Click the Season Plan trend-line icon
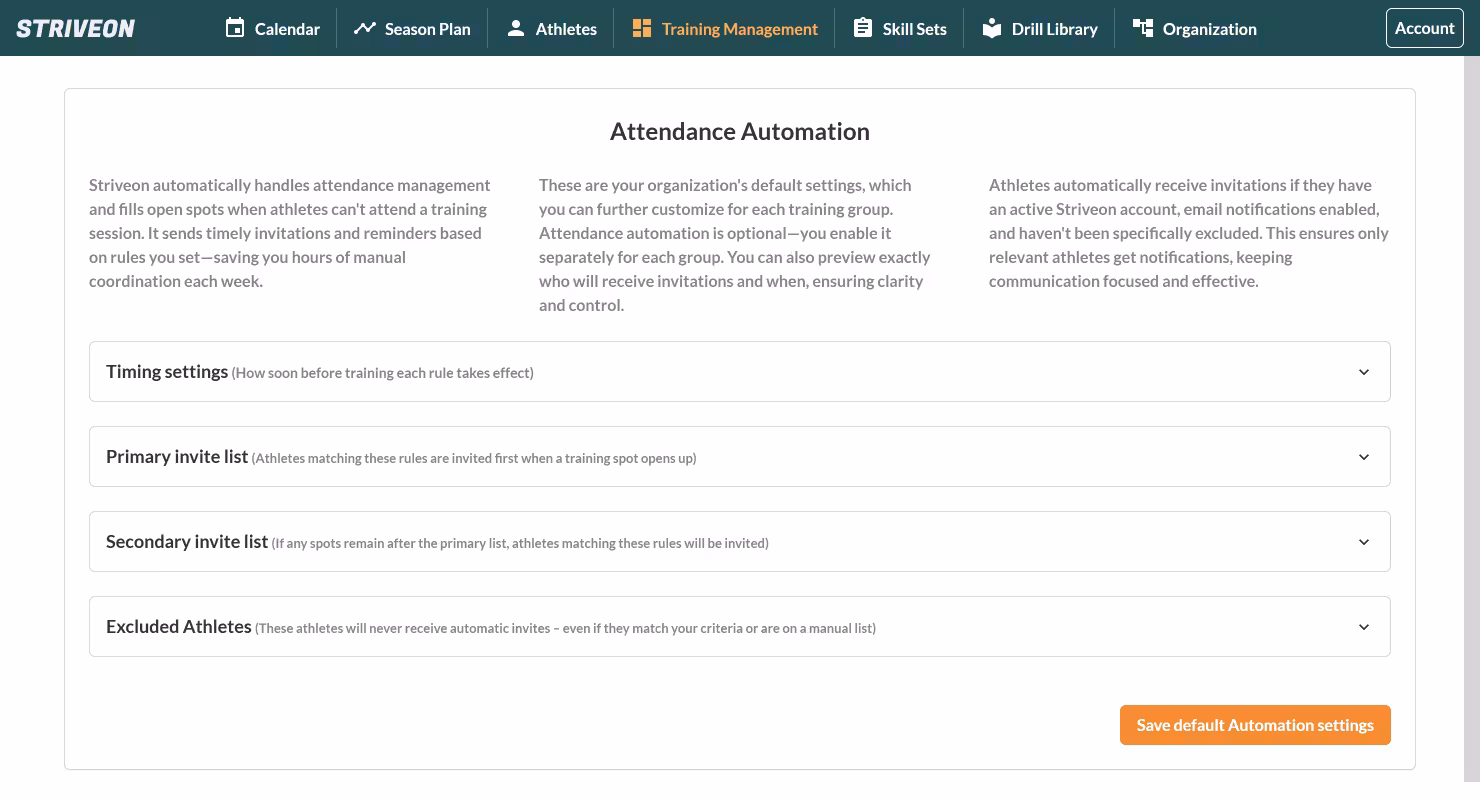This screenshot has height=800, width=1480. 364,28
